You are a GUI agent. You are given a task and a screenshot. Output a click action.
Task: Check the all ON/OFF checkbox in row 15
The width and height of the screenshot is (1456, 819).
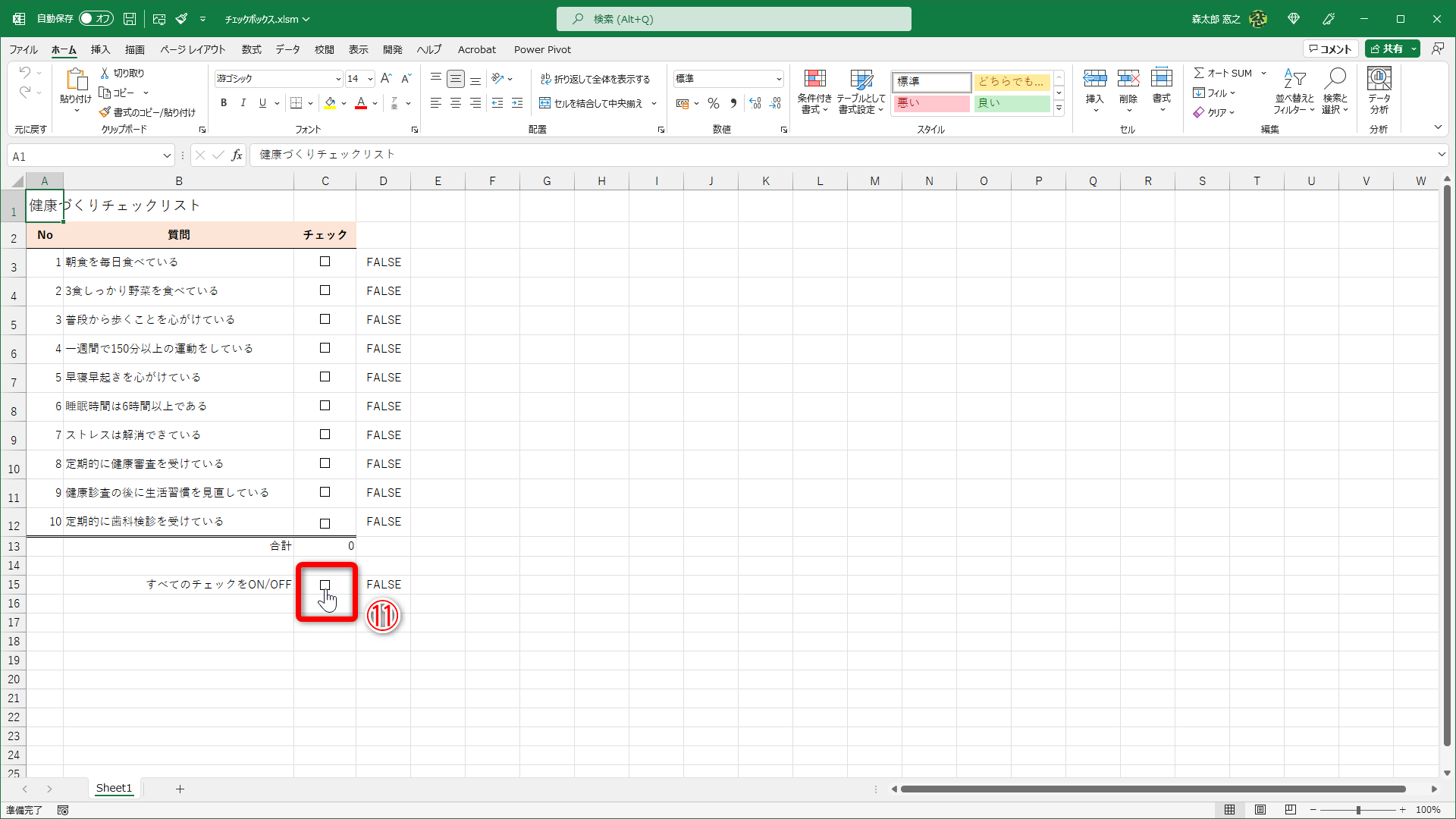tap(325, 585)
